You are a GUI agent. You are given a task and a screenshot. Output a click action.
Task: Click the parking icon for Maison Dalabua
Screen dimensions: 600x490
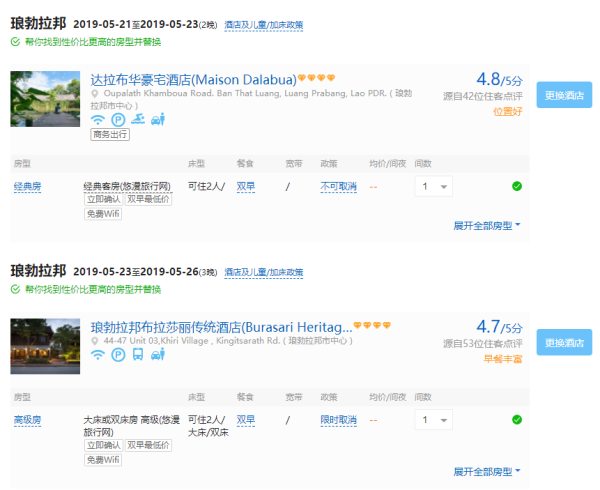pyautogui.click(x=118, y=120)
